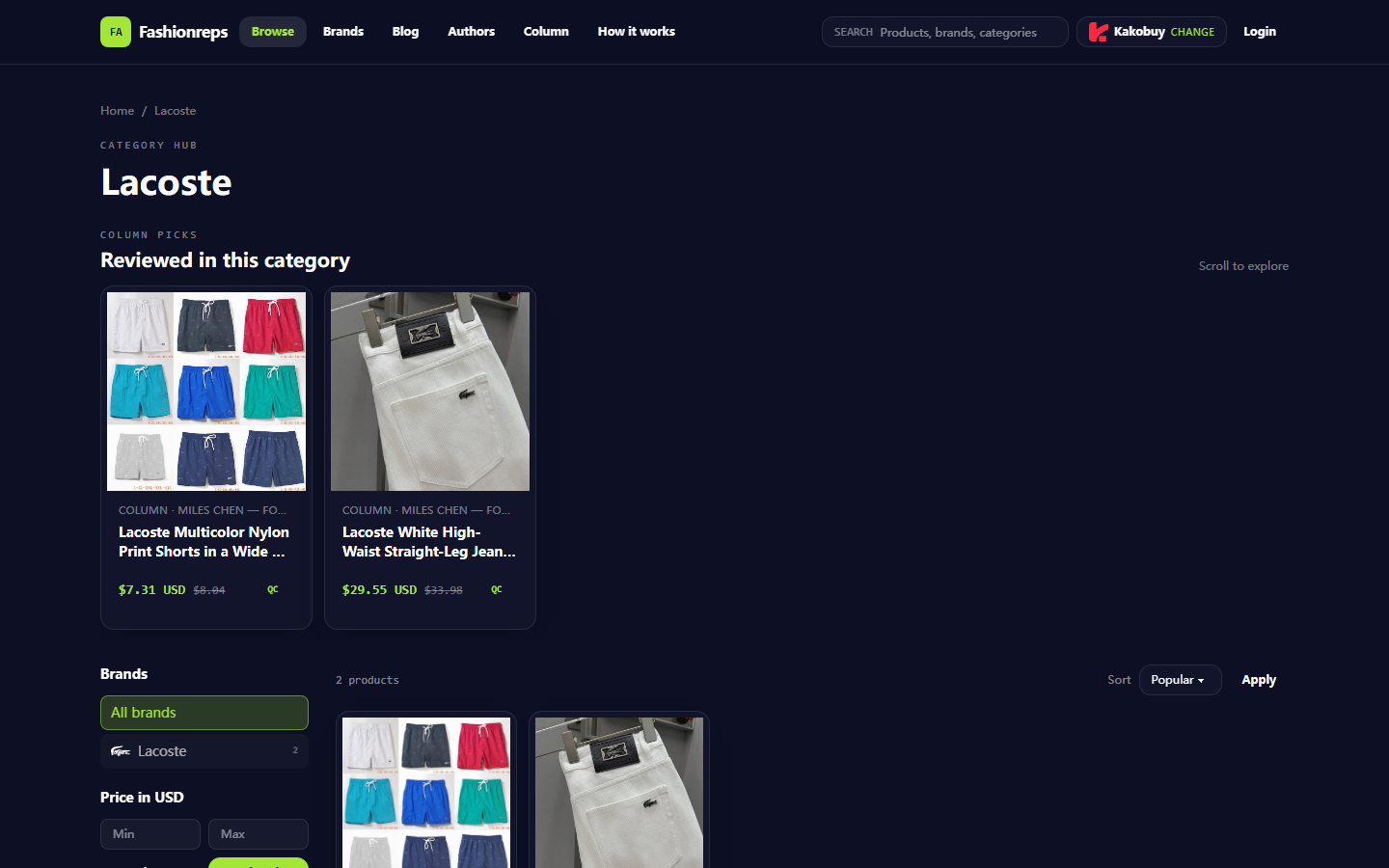Click CHANGE to switch agent
Screen dimensions: 1389x868
1192,32
